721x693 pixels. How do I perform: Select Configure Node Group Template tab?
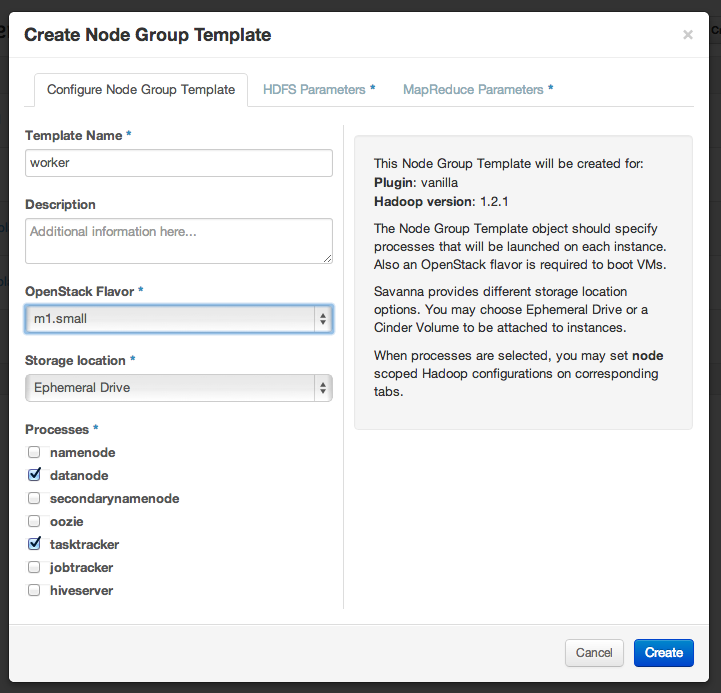point(141,90)
